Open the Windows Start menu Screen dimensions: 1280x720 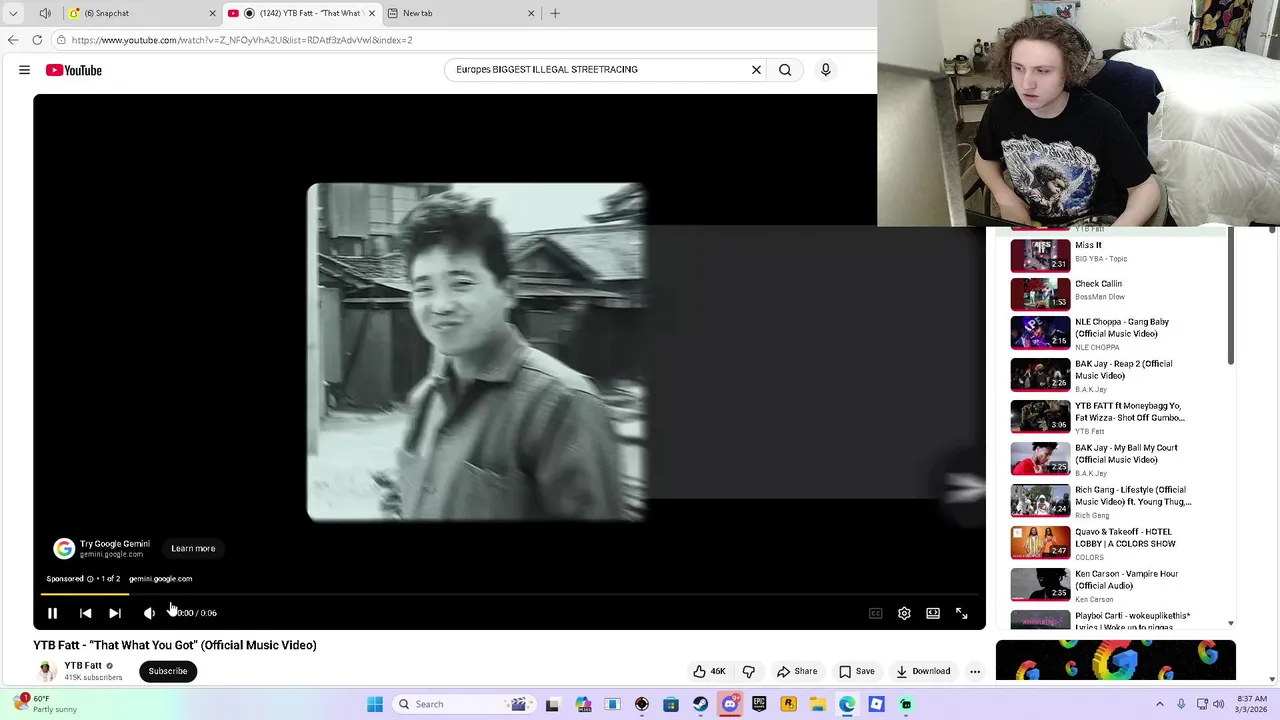(x=375, y=704)
